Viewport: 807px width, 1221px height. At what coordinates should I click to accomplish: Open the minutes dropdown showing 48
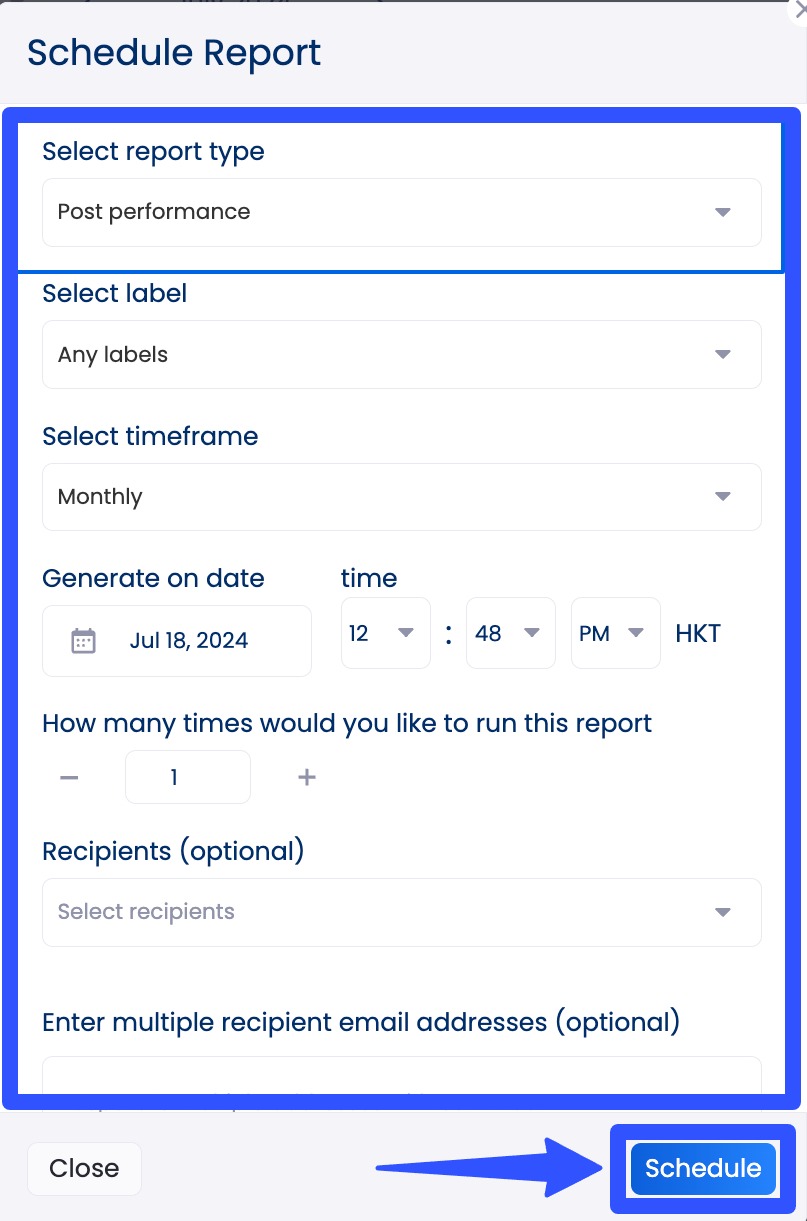pos(510,632)
